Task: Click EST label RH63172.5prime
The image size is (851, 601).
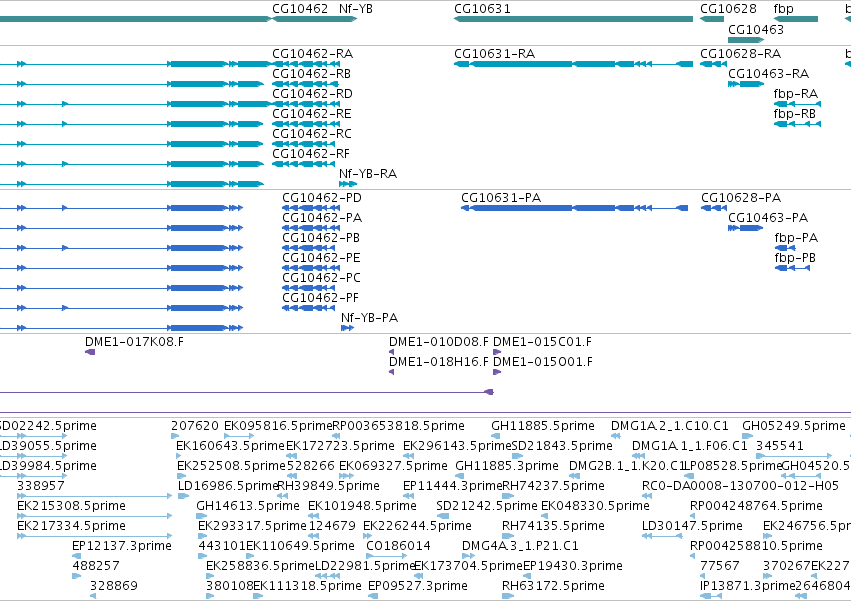Action: [x=553, y=586]
